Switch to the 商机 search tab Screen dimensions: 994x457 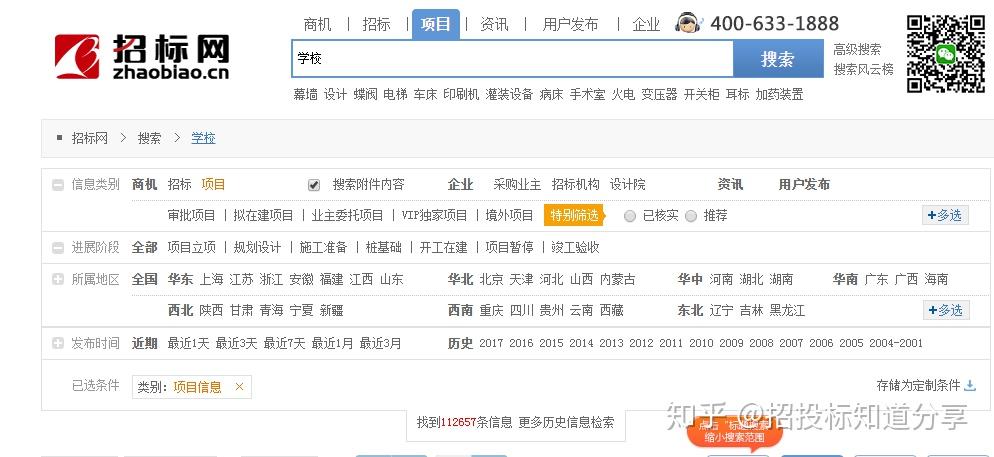point(318,25)
